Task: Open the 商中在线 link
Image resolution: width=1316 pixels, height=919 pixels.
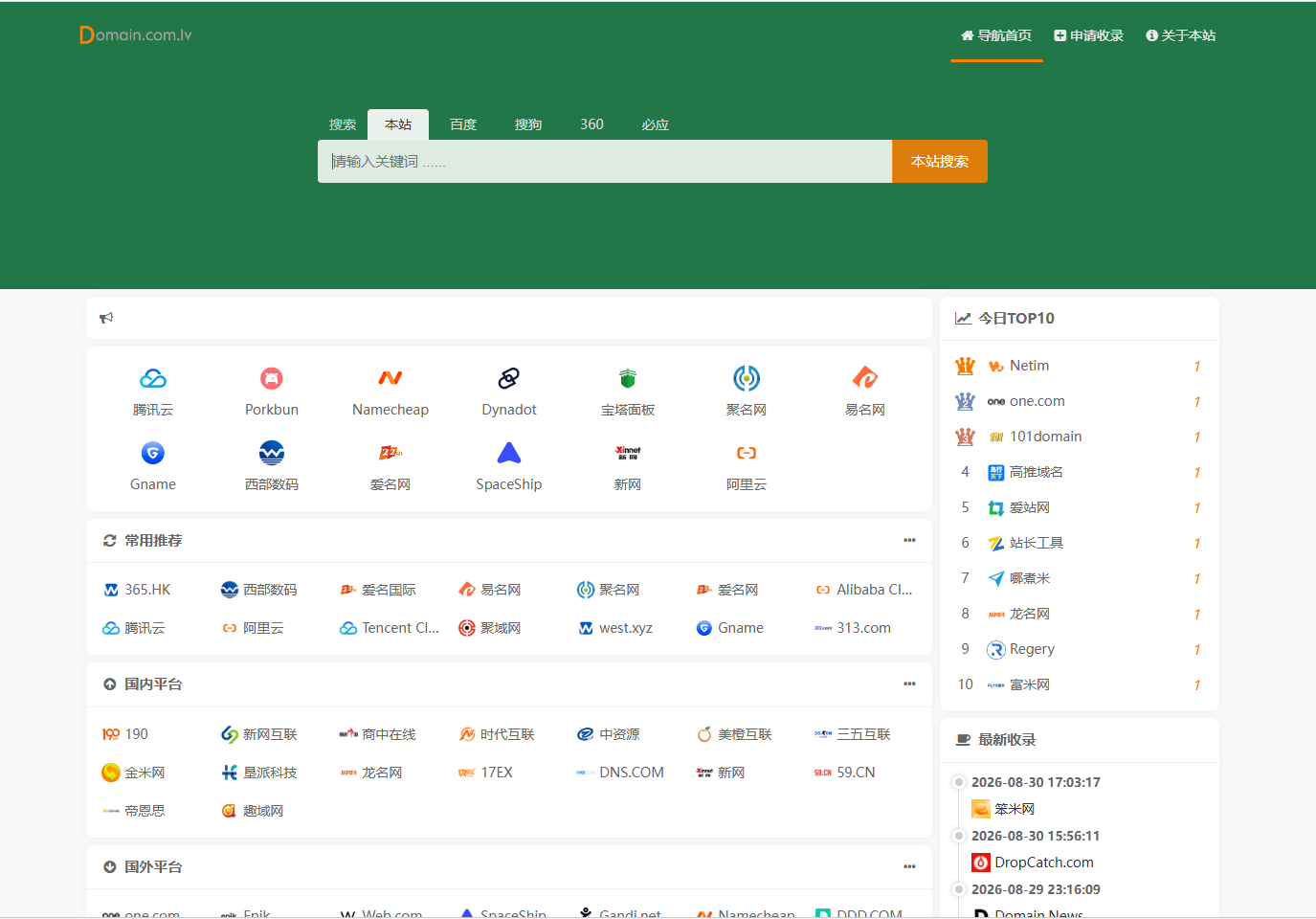Action: point(378,734)
